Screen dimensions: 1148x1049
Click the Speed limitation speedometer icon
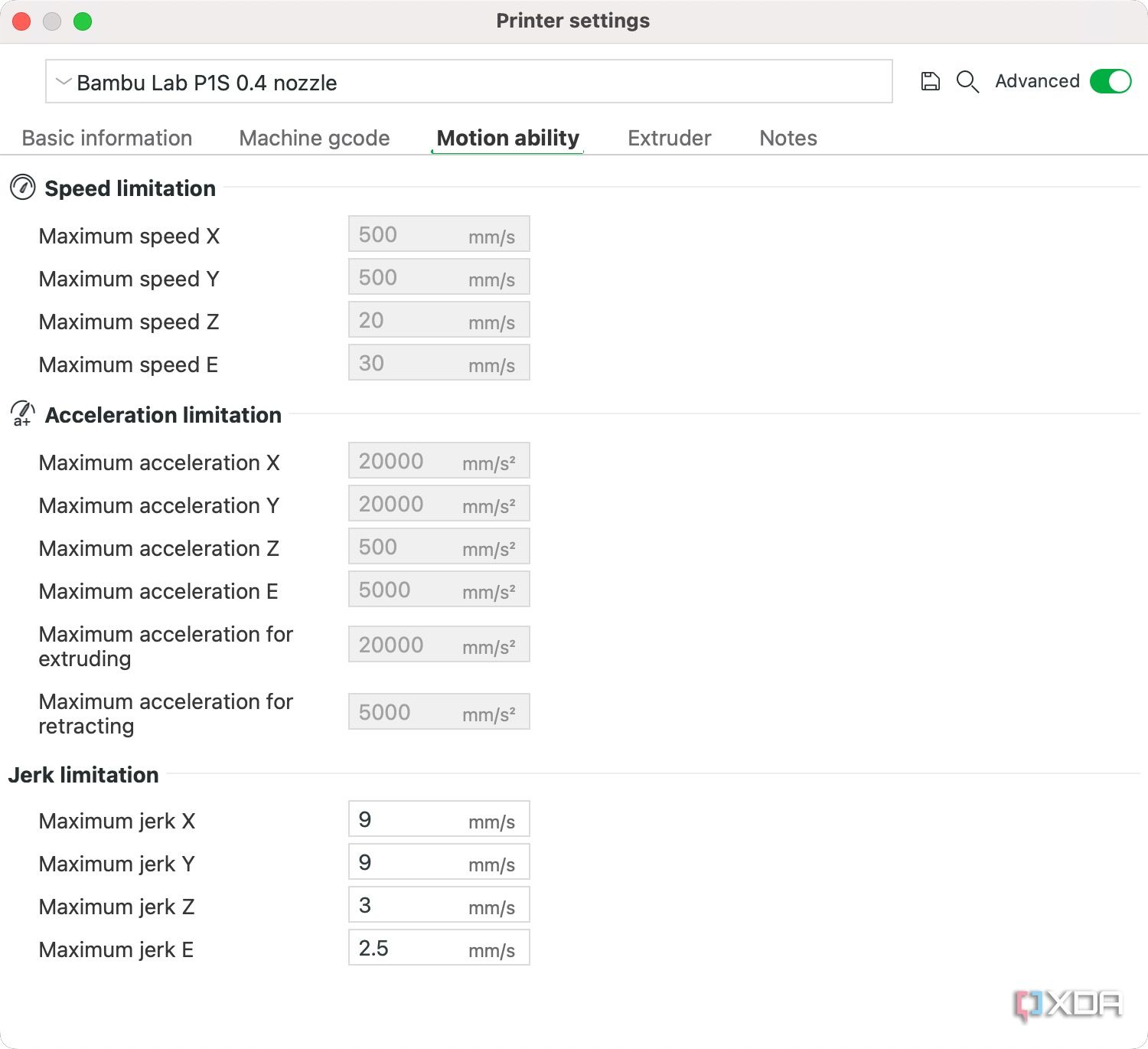click(23, 188)
